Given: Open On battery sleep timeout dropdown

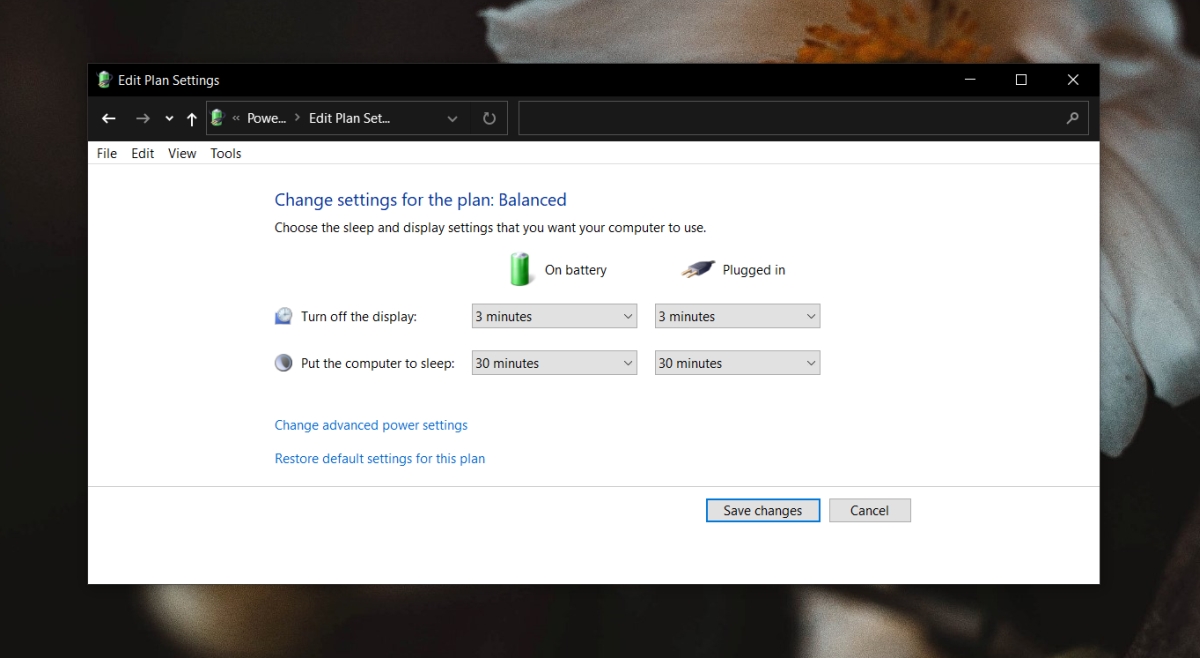Looking at the screenshot, I should point(554,363).
